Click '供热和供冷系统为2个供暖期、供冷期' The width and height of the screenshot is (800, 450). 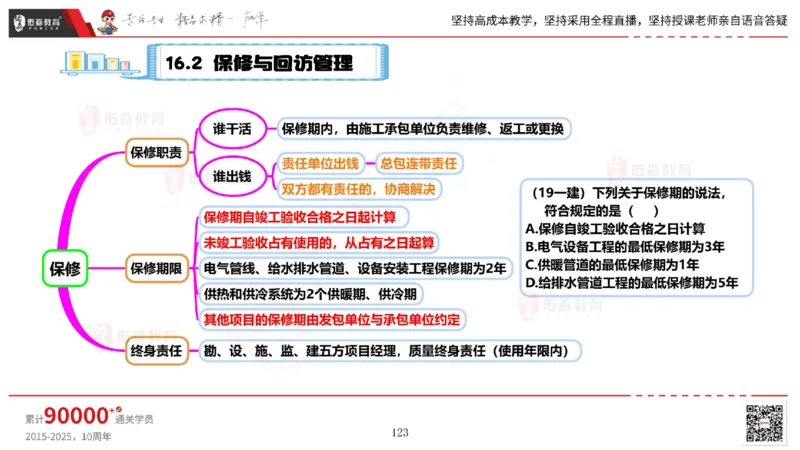pyautogui.click(x=310, y=294)
